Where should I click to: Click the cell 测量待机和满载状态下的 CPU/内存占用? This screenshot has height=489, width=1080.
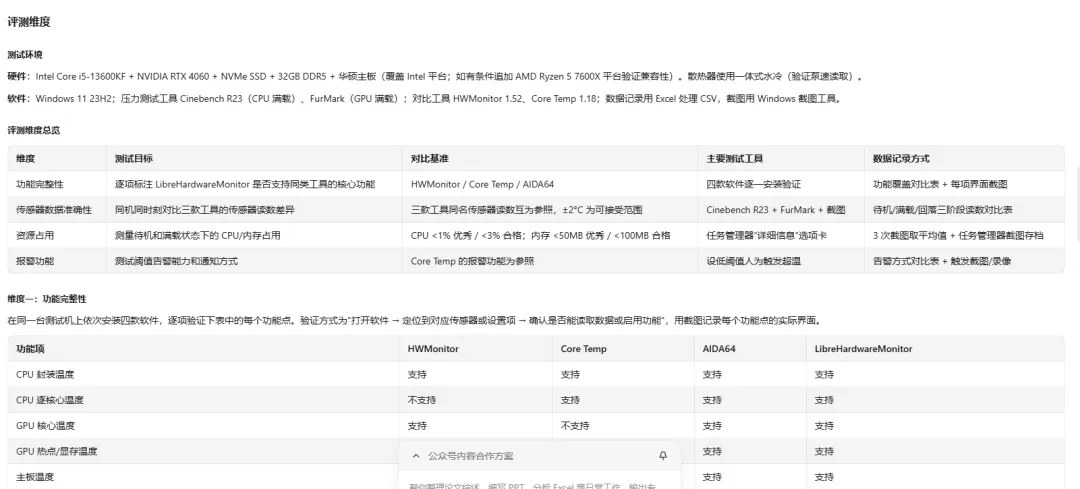198,235
